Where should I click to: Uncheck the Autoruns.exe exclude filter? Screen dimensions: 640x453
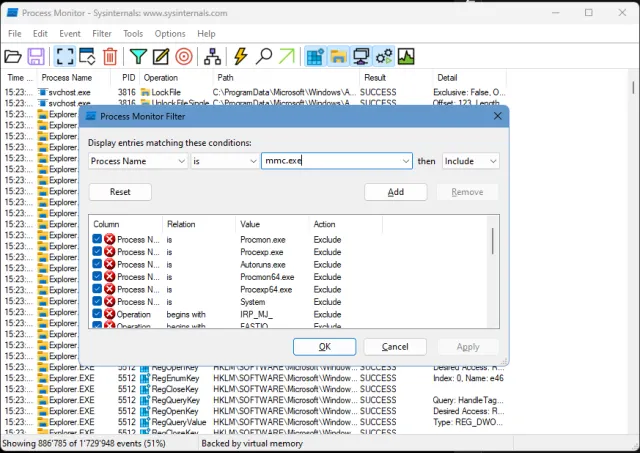point(98,265)
